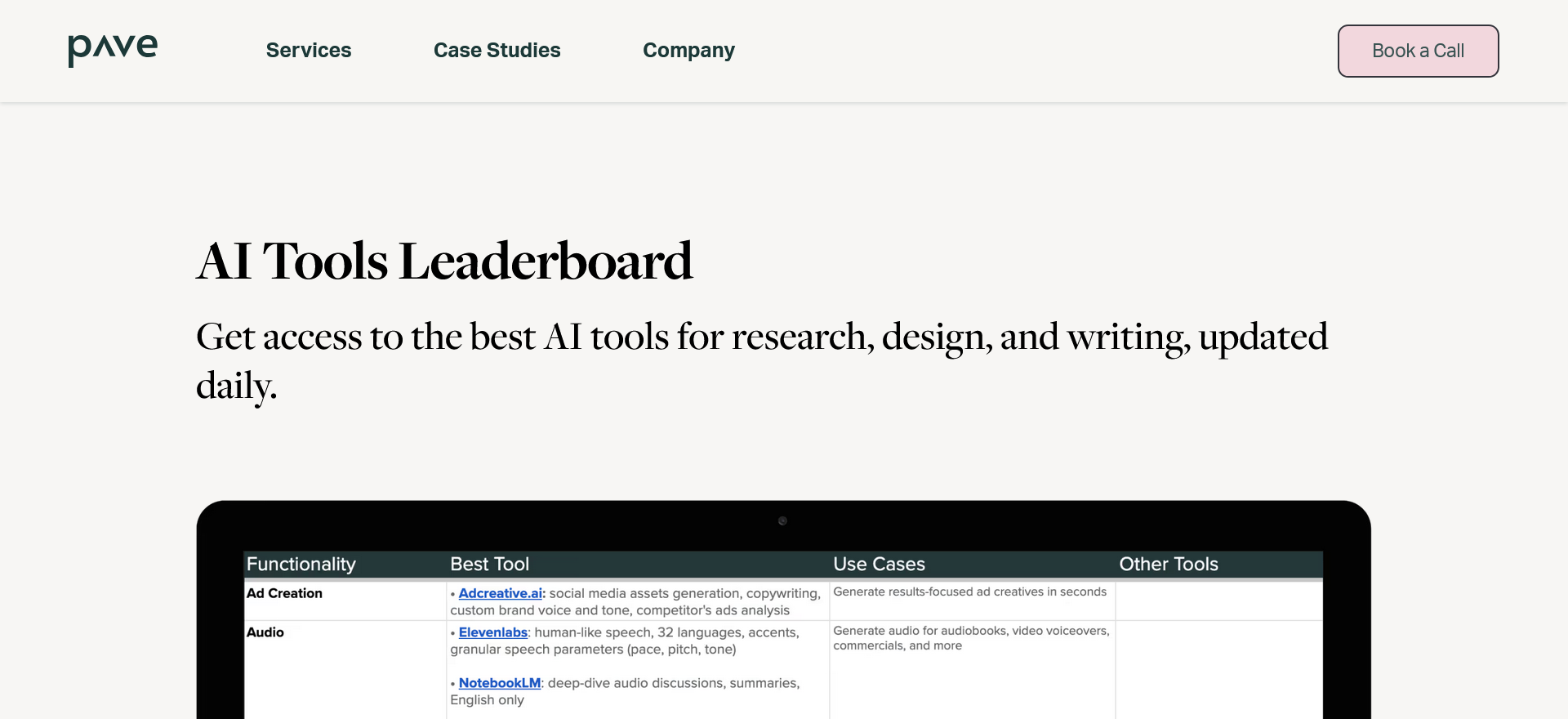Click the AI Tools Leaderboard heading
This screenshot has height=719, width=1568.
coord(445,260)
